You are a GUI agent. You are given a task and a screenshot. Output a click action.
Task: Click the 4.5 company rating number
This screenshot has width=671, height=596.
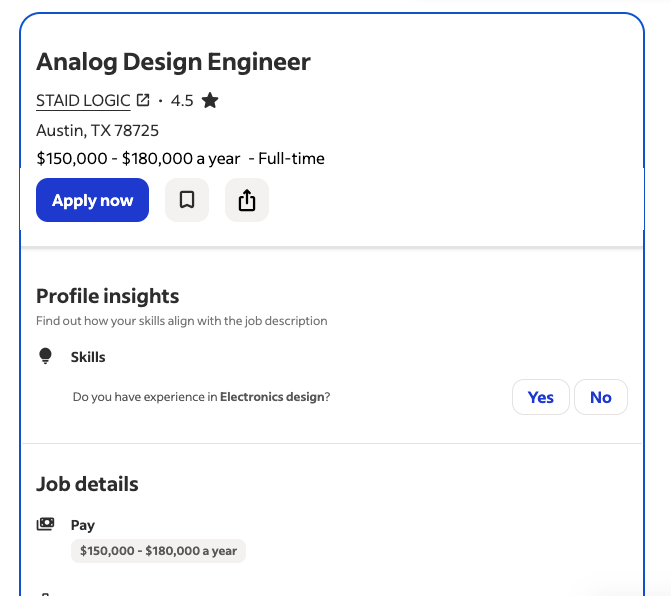point(182,100)
